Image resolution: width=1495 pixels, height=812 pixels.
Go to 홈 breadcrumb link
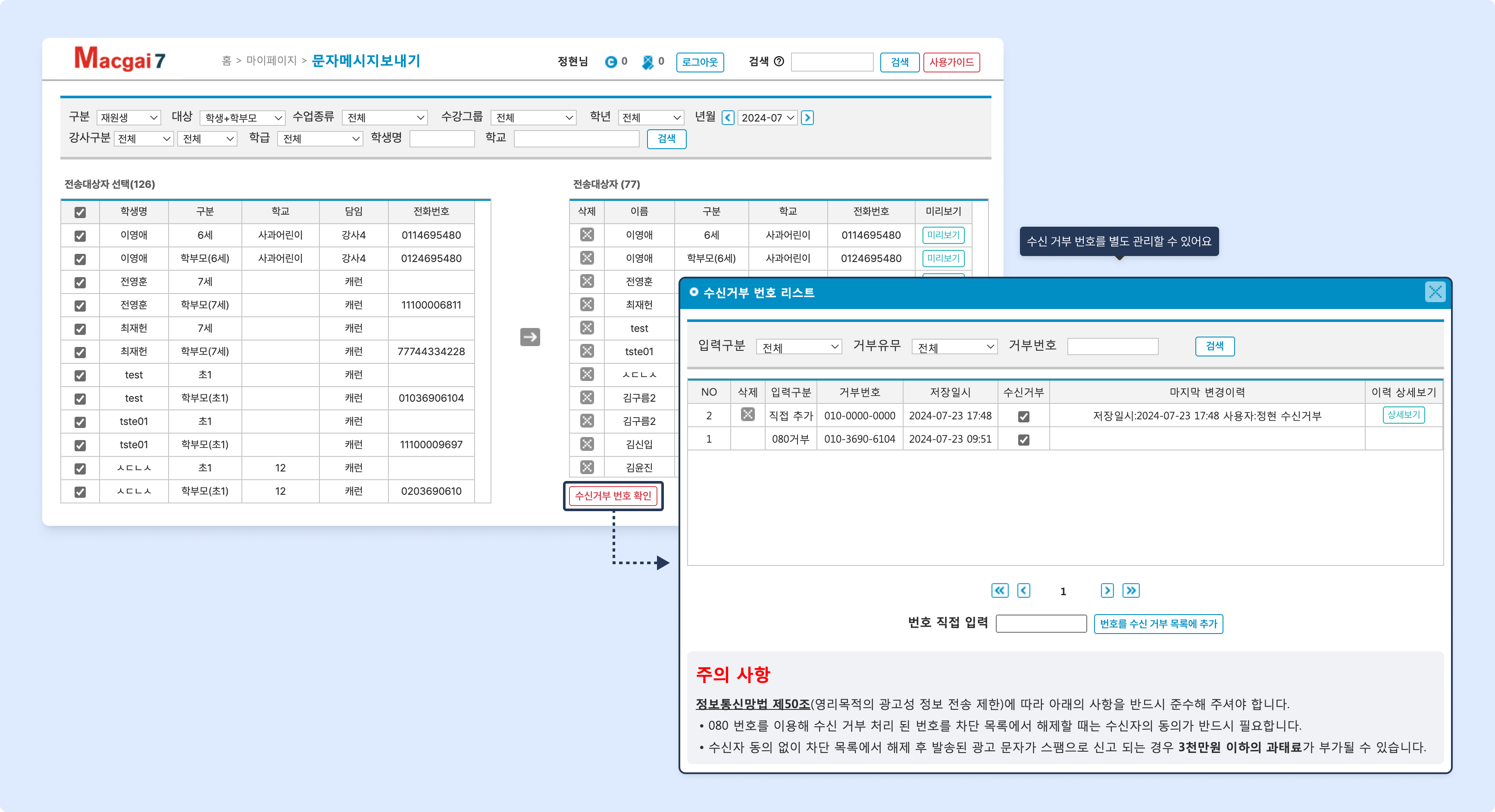[226, 61]
